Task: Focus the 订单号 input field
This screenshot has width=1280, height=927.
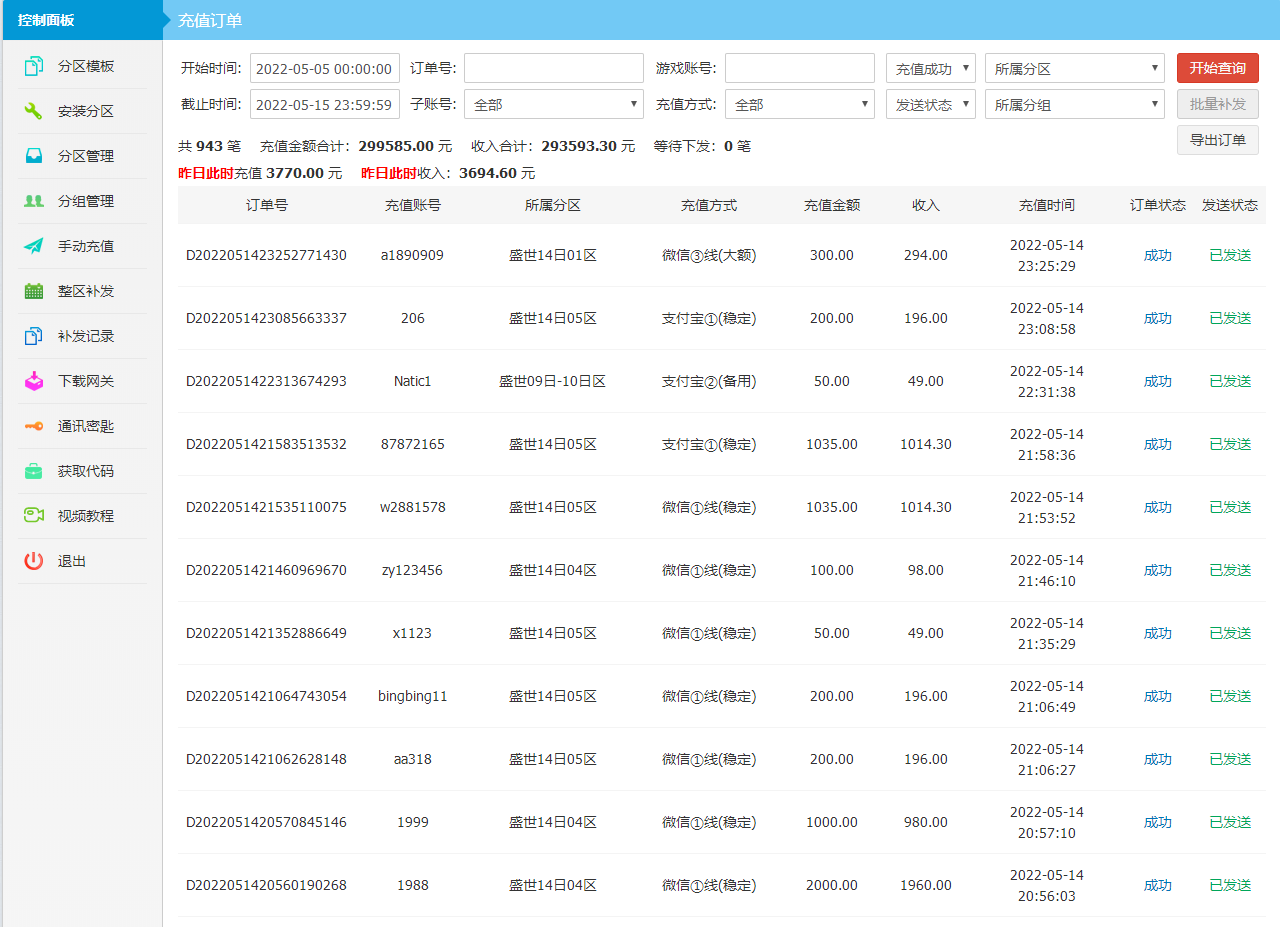Action: point(553,68)
